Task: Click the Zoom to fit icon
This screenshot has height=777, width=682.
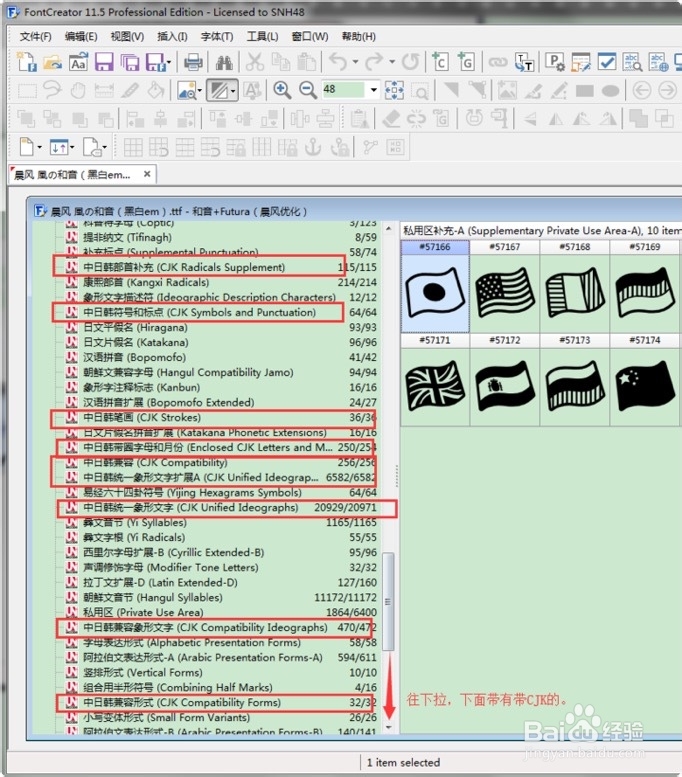Action: tap(394, 90)
